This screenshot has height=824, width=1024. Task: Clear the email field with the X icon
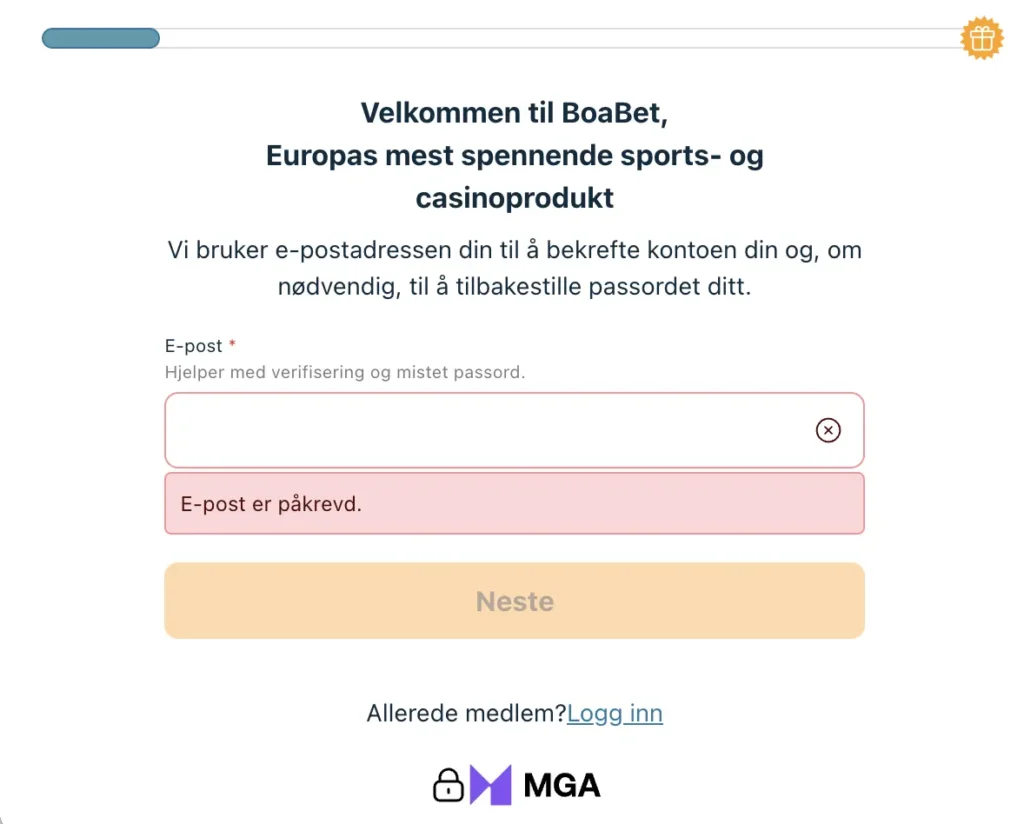pos(828,430)
